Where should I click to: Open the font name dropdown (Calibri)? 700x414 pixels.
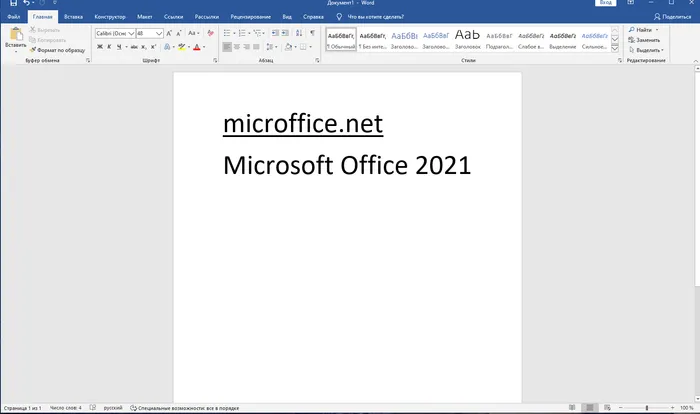[x=131, y=33]
